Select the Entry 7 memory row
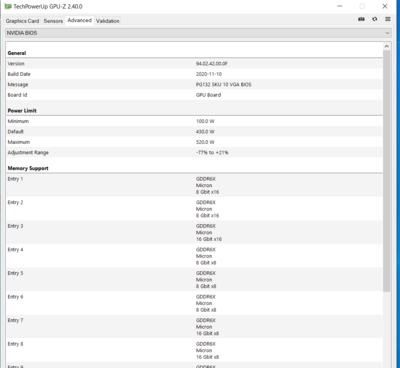Image resolution: width=400 pixels, height=368 pixels. [194, 327]
